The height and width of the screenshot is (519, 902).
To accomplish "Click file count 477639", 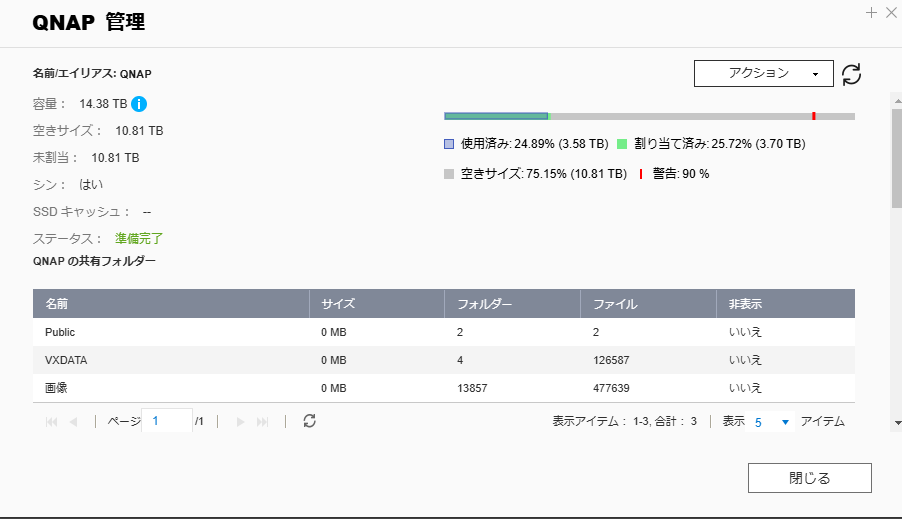I will coord(611,388).
